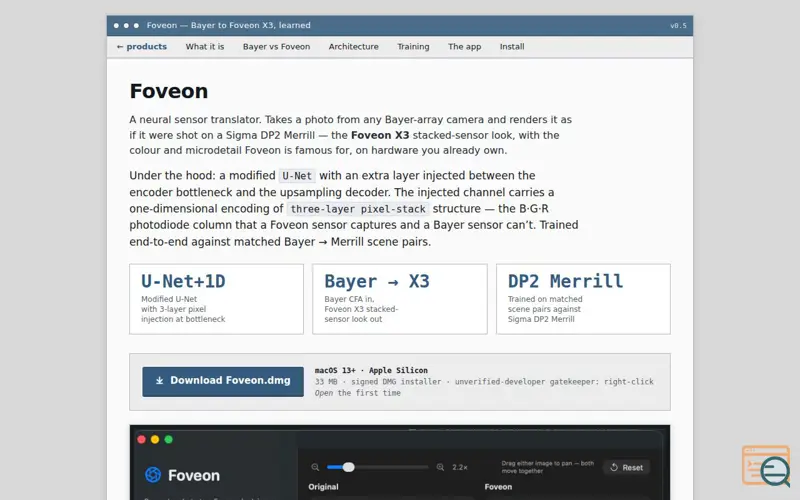Click the Original label in app preview
The image size is (800, 500).
(323, 487)
